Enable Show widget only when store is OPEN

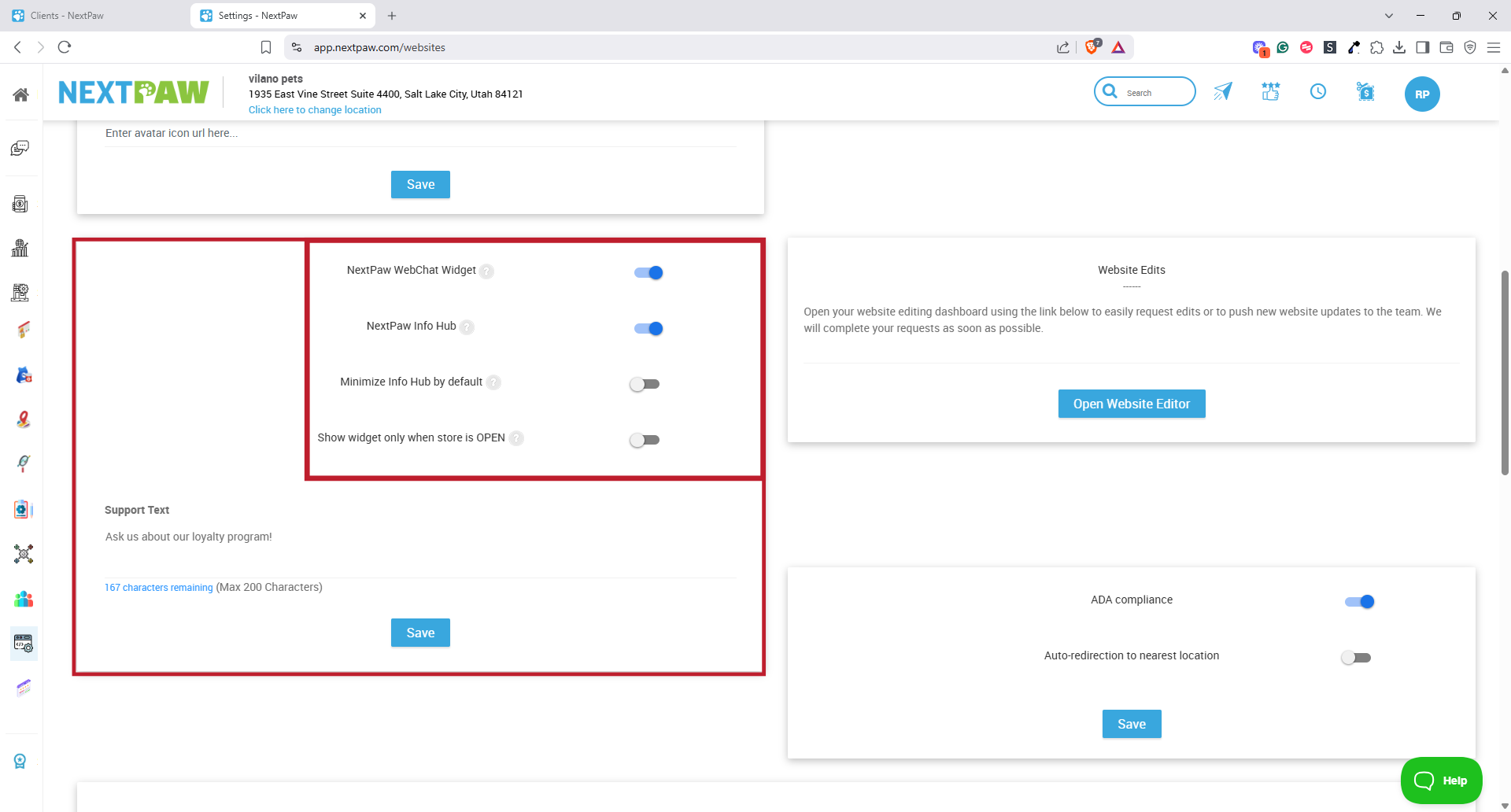pos(645,440)
